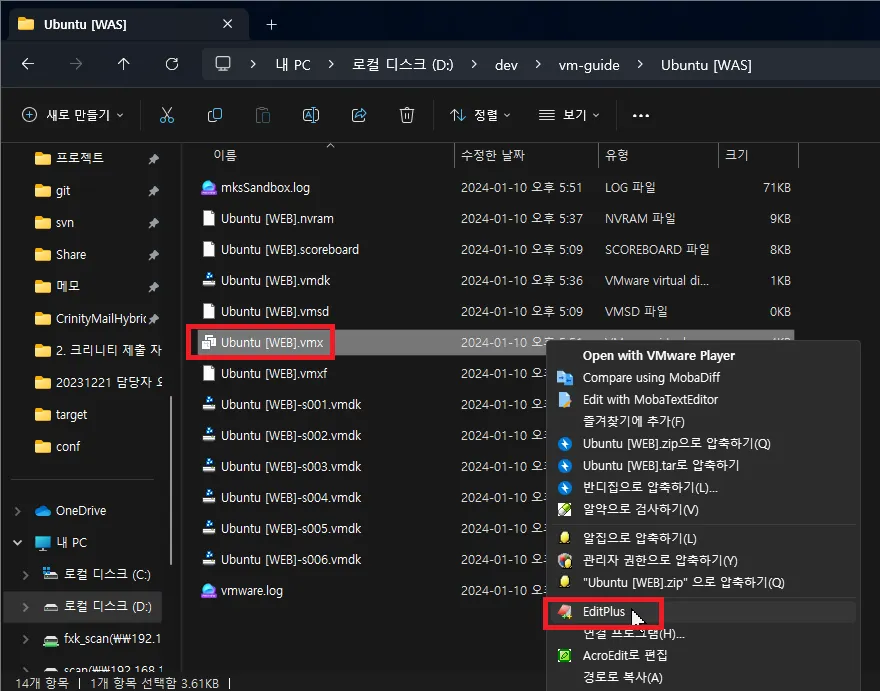Click the Rename icon in toolbar
This screenshot has height=691, width=880.
[311, 115]
